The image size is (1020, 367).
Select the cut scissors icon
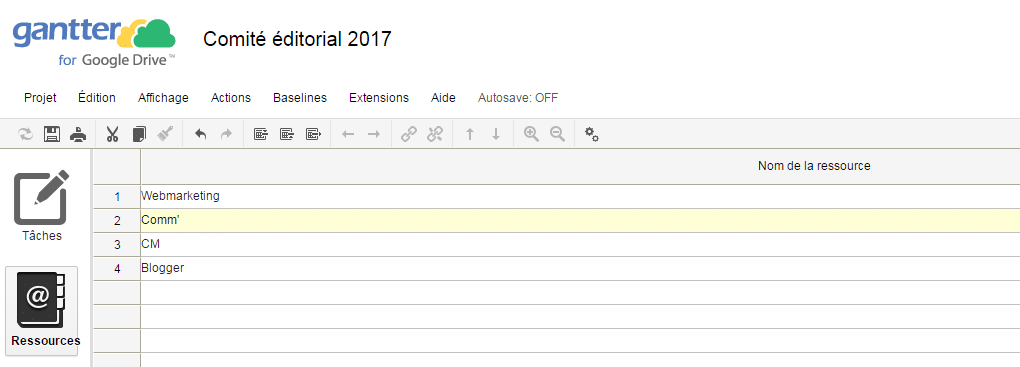pyautogui.click(x=112, y=135)
